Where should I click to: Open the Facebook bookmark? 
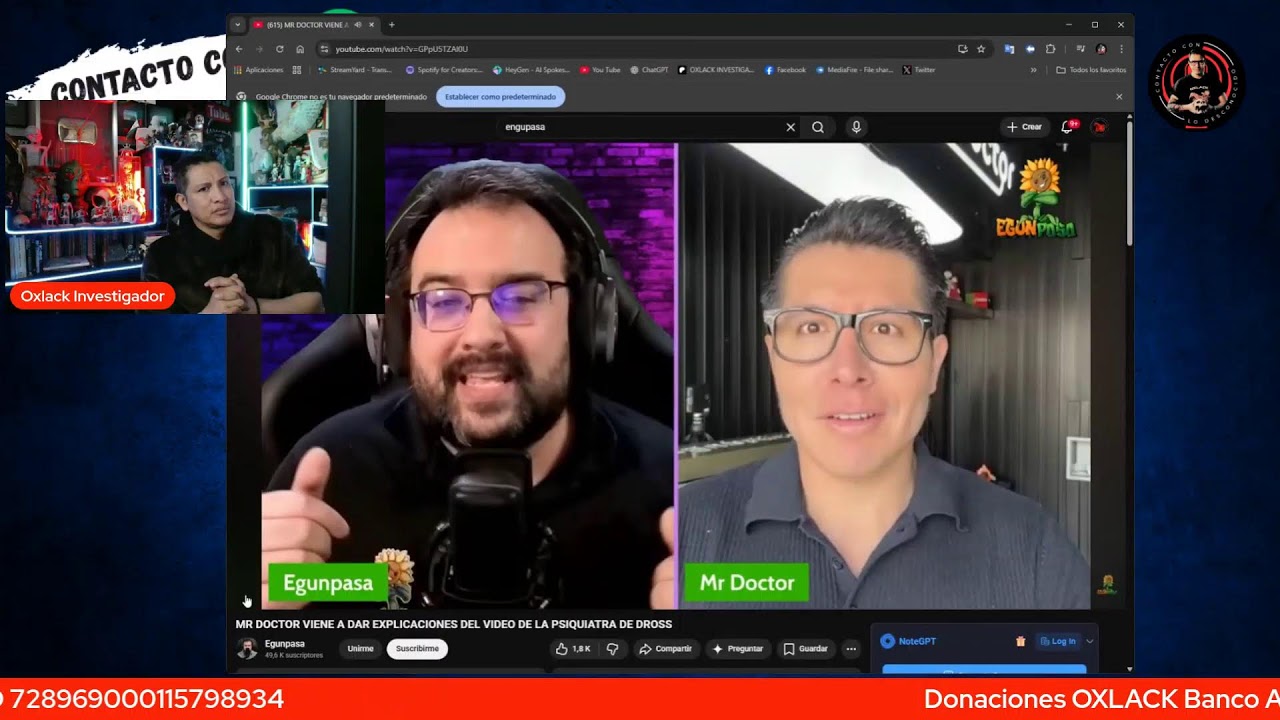pyautogui.click(x=785, y=70)
